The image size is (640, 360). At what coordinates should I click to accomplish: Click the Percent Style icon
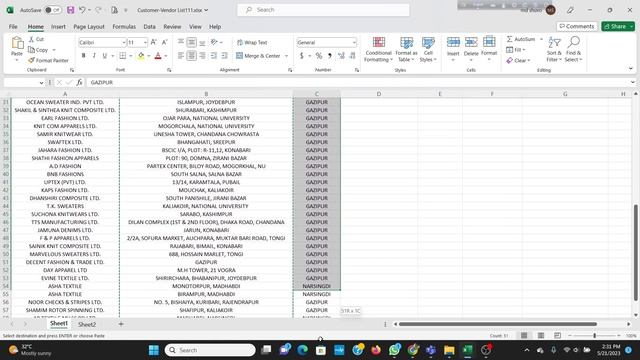pyautogui.click(x=319, y=56)
